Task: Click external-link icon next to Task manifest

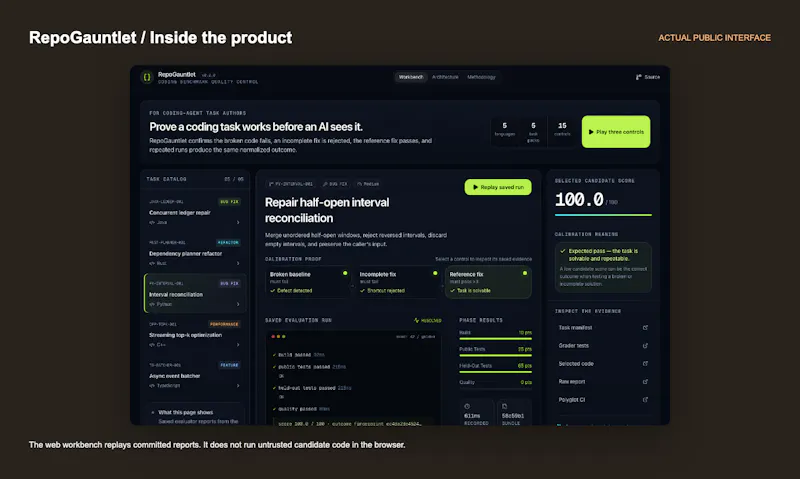Action: [x=645, y=327]
